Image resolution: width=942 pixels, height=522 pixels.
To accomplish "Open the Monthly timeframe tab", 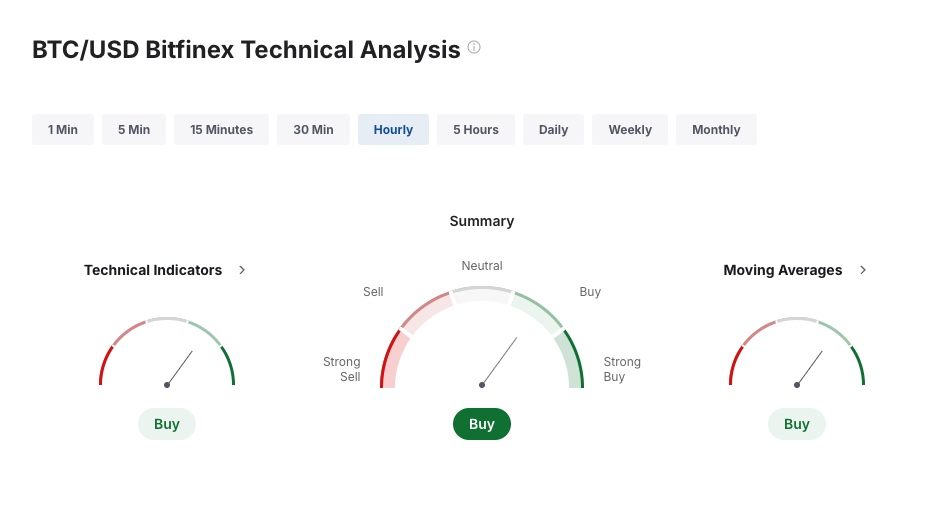I will (716, 130).
